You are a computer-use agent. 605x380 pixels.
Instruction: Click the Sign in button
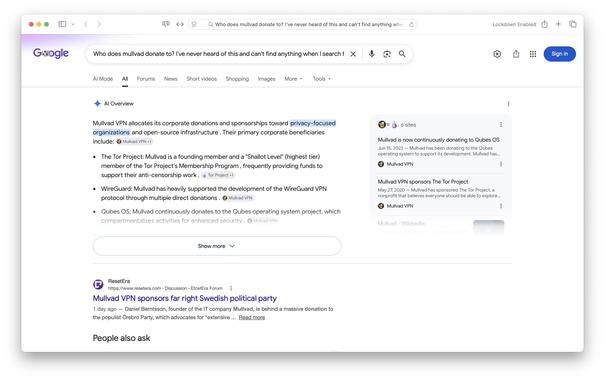[559, 54]
